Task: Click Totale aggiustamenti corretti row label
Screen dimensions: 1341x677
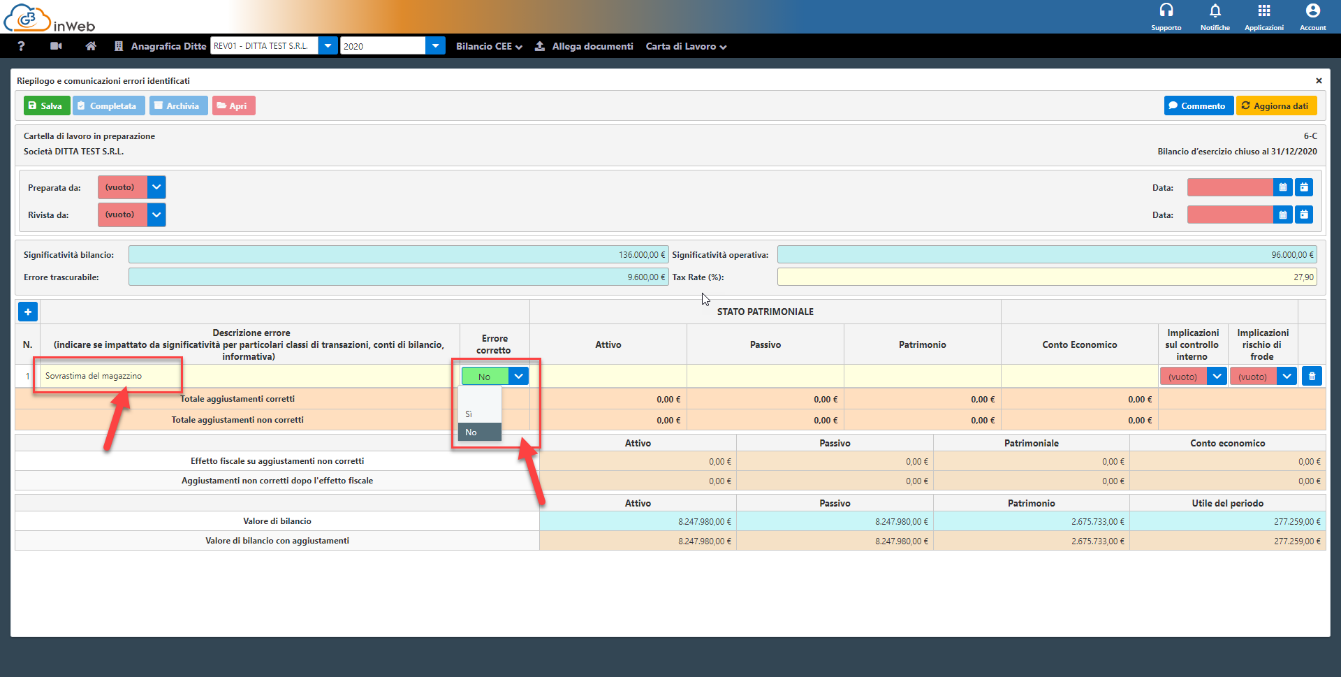Action: coord(237,399)
